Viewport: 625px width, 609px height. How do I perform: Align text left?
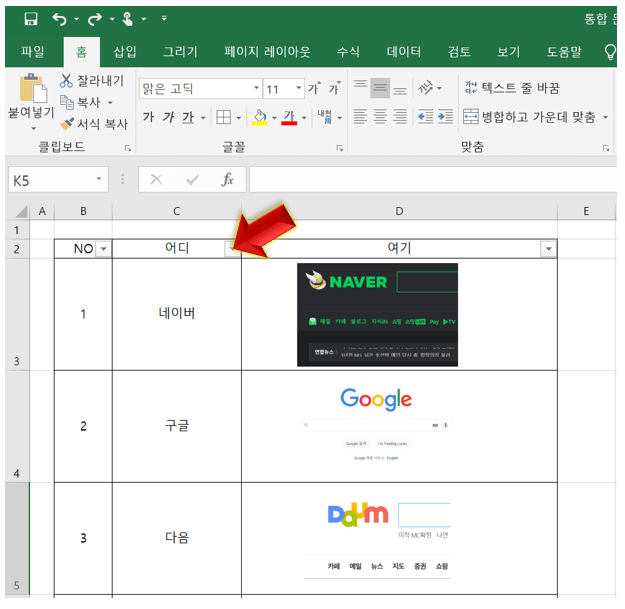(360, 117)
